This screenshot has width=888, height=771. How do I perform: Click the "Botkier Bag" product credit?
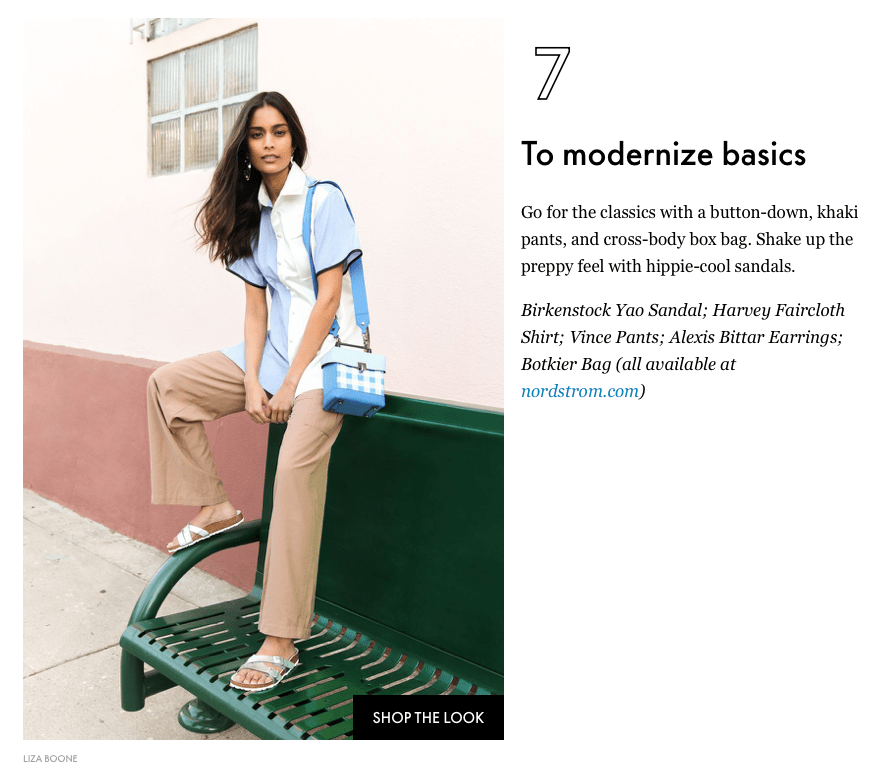pyautogui.click(x=566, y=364)
